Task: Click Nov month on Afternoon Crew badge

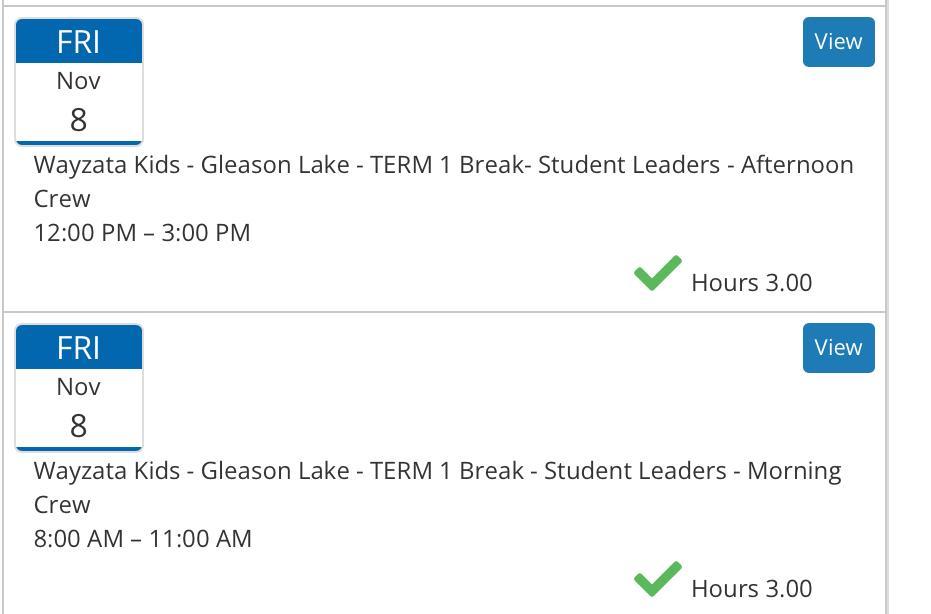Action: (79, 81)
